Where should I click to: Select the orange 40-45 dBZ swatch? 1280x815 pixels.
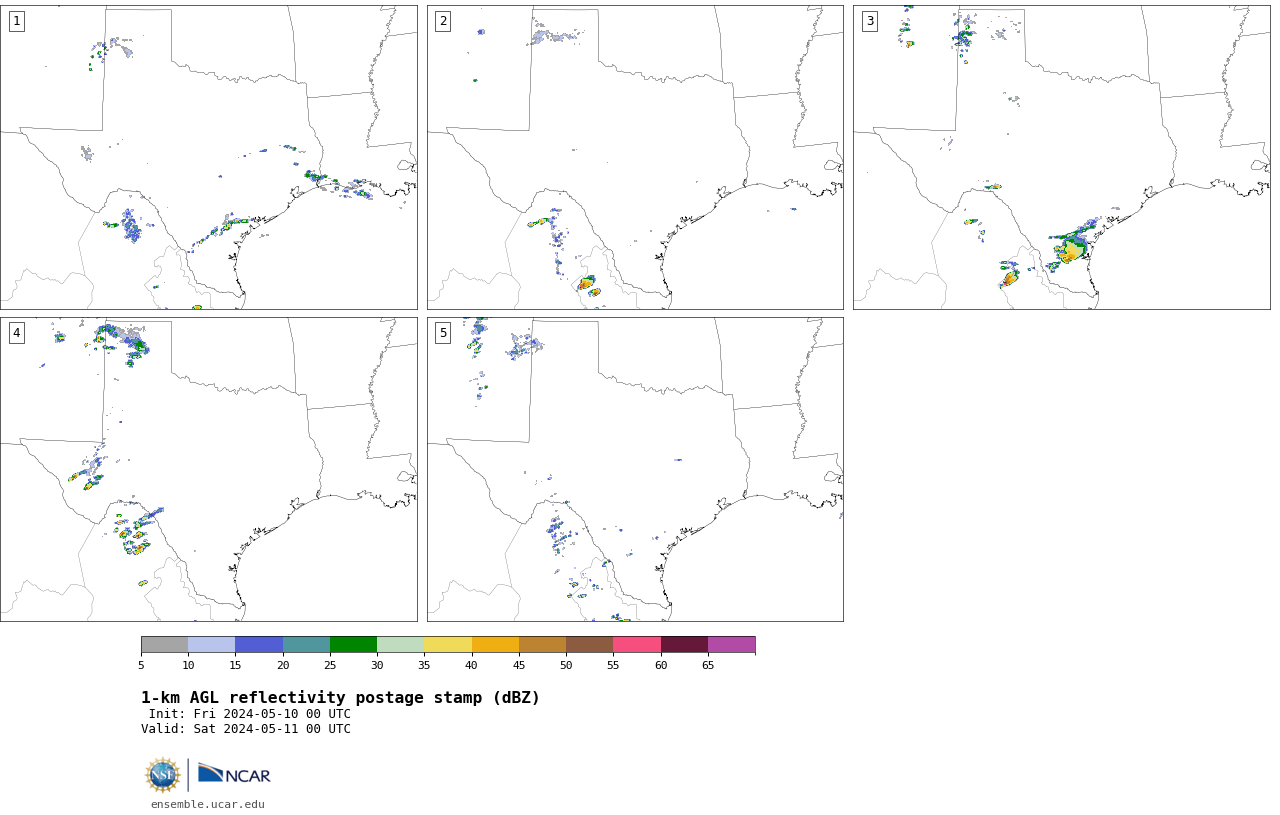pyautogui.click(x=495, y=644)
